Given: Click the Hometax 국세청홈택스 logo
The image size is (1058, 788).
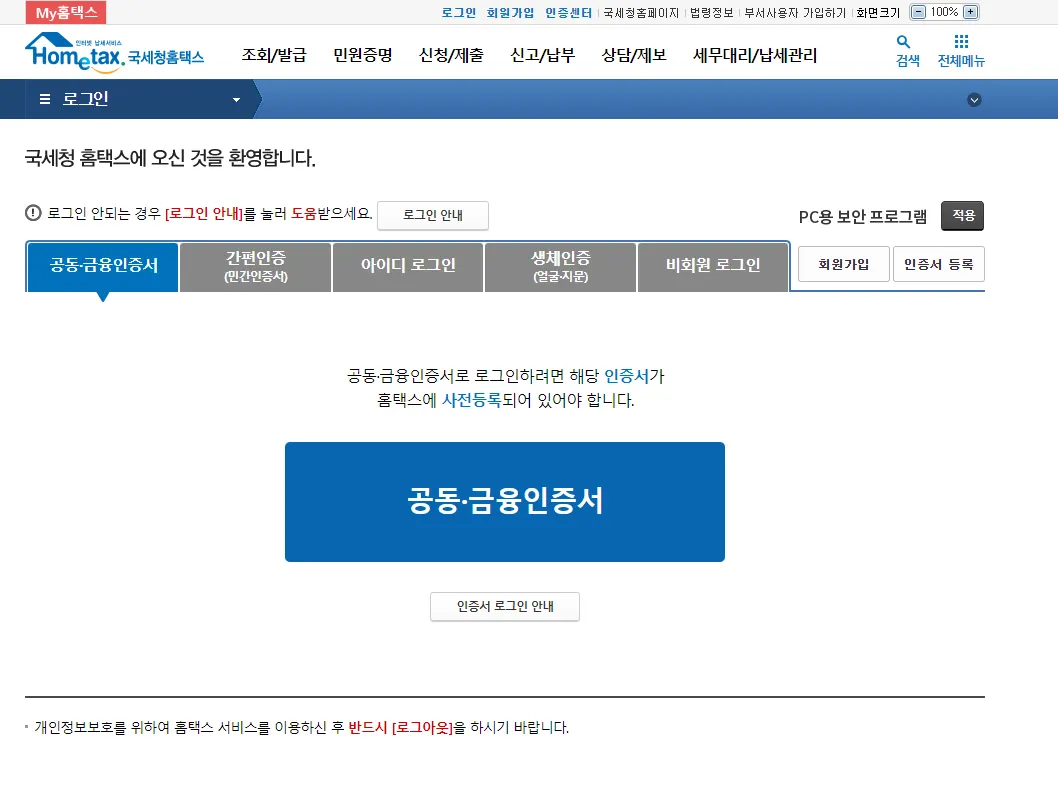Looking at the screenshot, I should click(x=115, y=52).
